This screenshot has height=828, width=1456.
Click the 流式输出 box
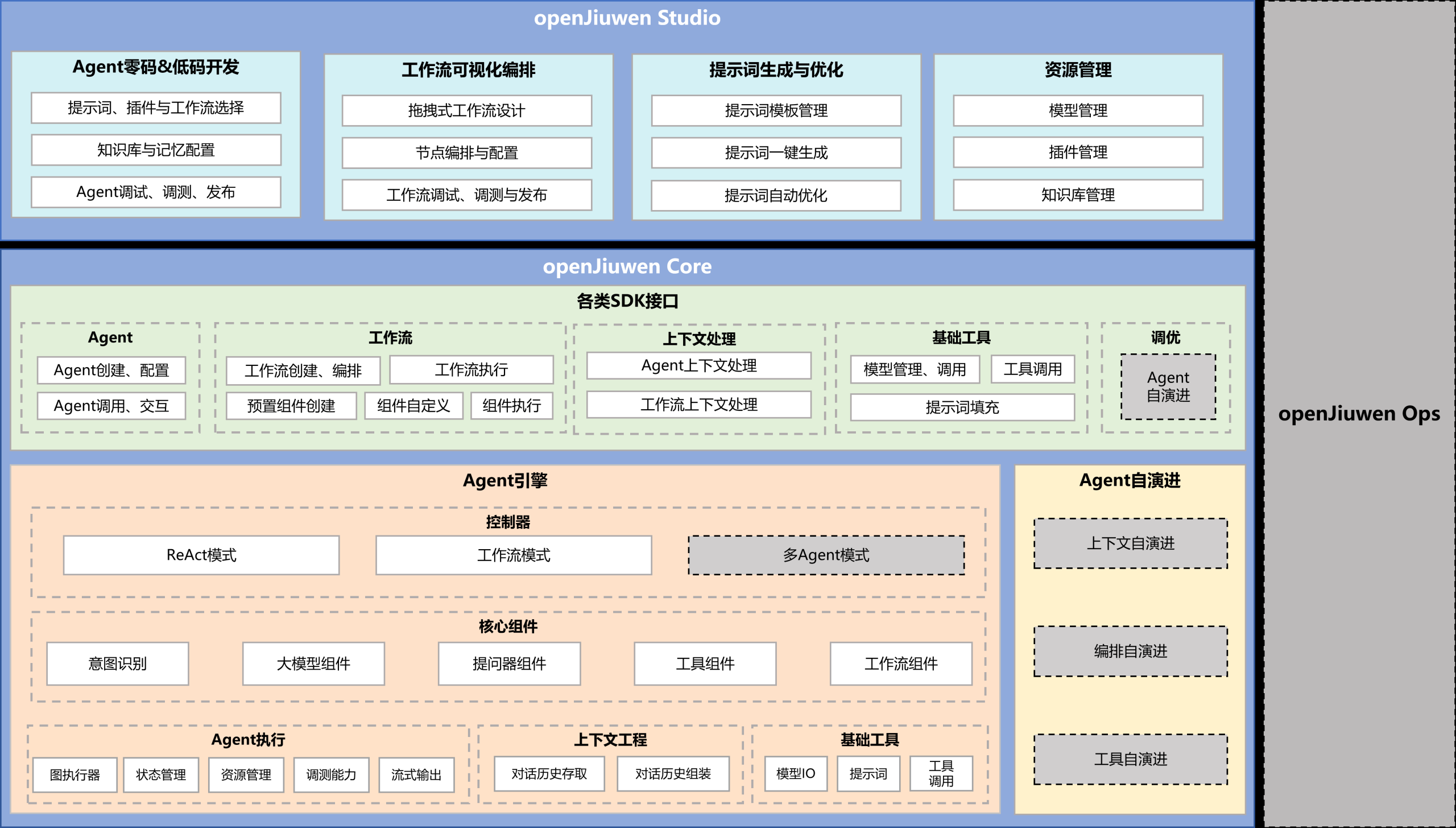coord(416,775)
